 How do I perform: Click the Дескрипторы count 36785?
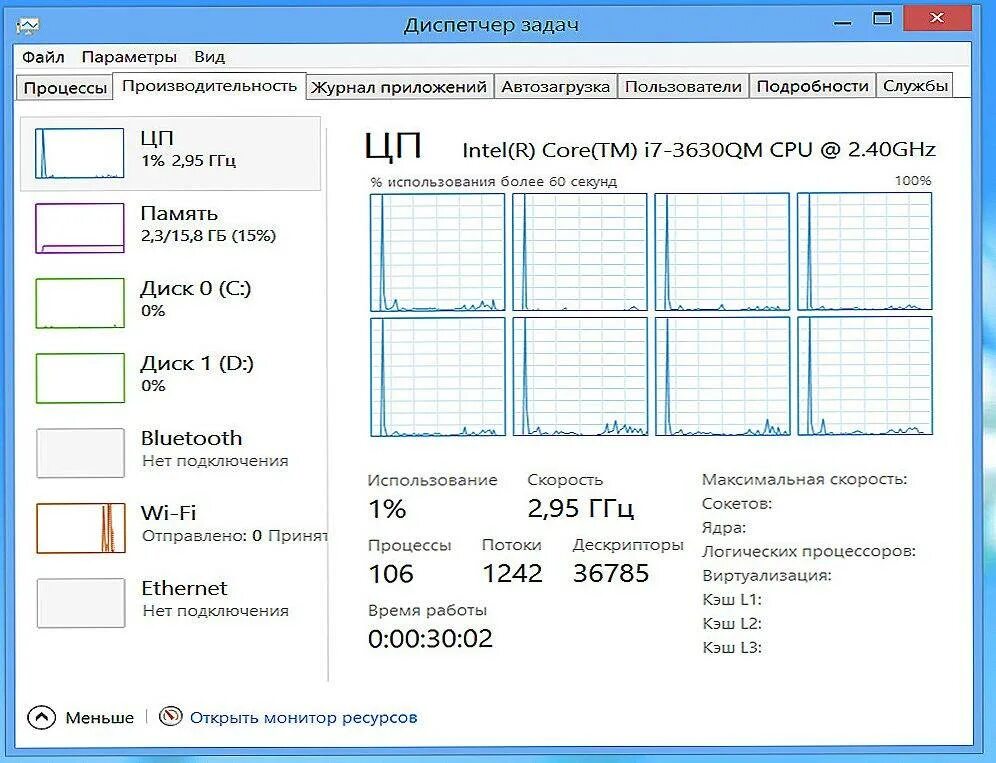[x=610, y=574]
